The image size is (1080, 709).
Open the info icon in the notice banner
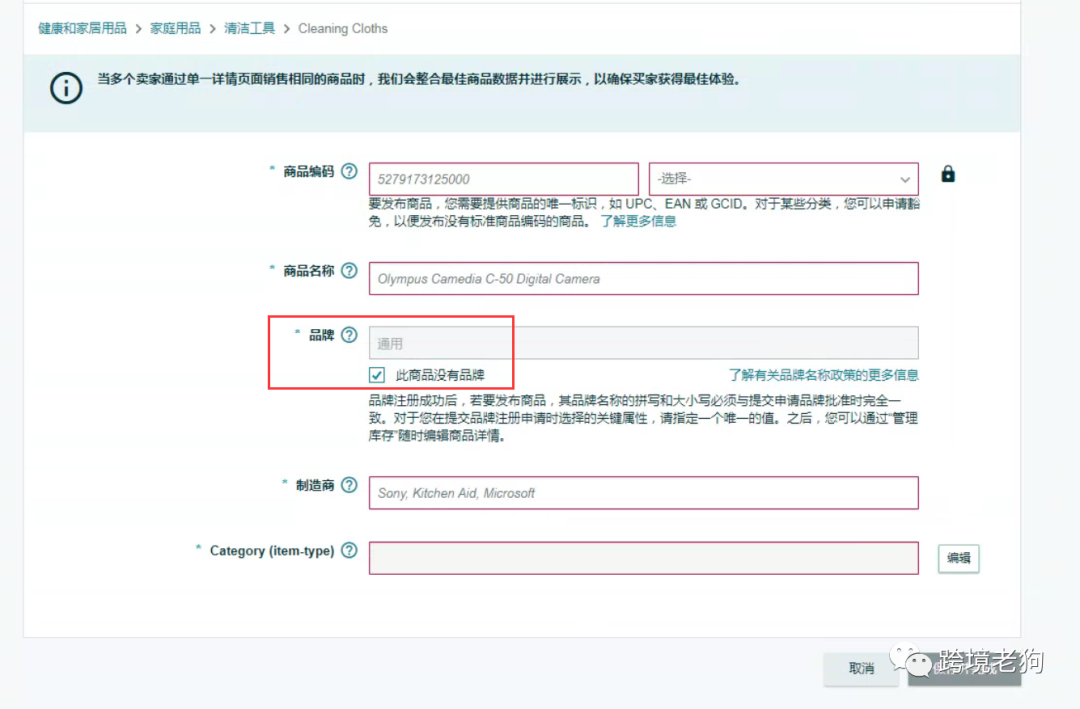65,88
